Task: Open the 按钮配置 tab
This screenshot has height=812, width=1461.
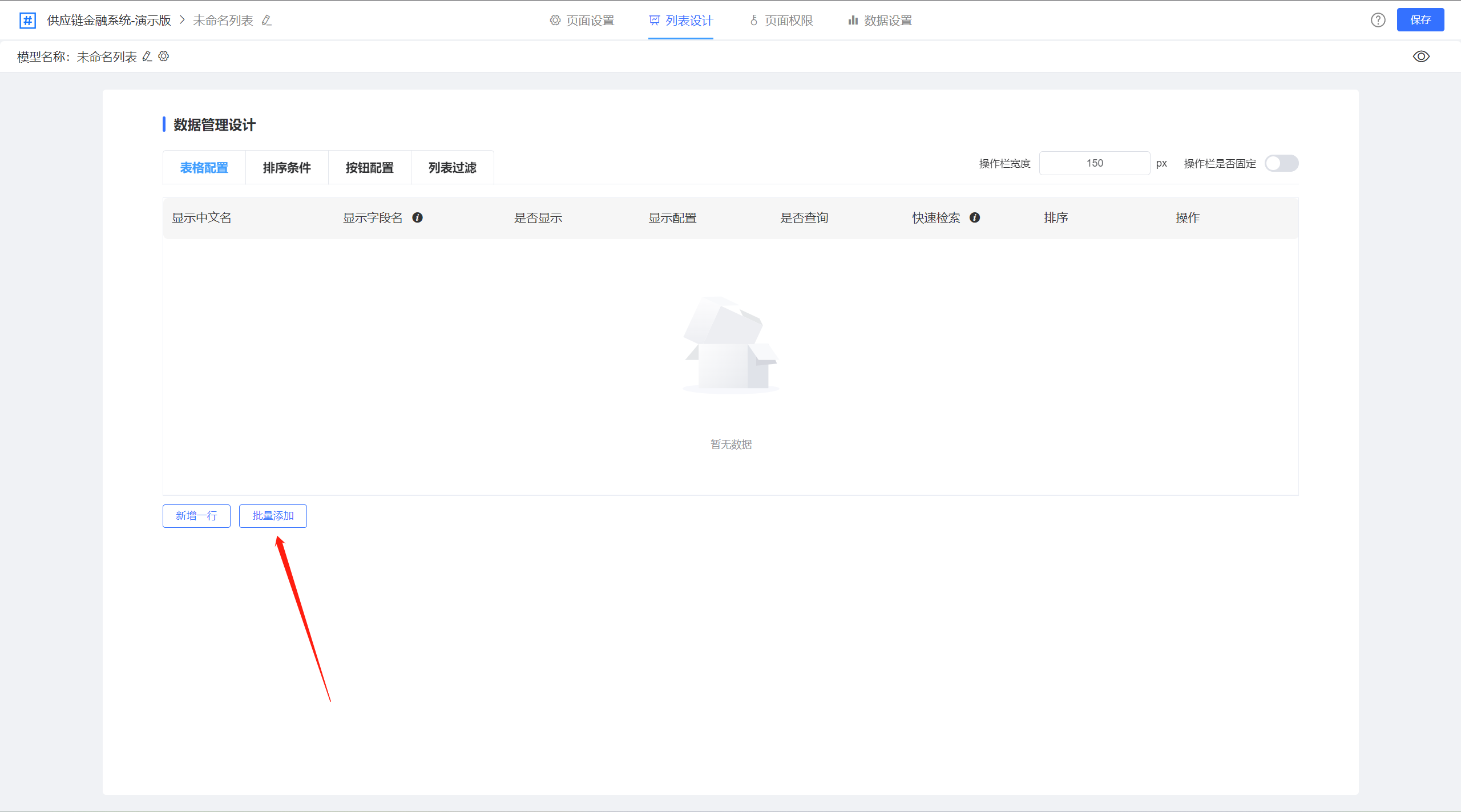Action: pyautogui.click(x=369, y=167)
